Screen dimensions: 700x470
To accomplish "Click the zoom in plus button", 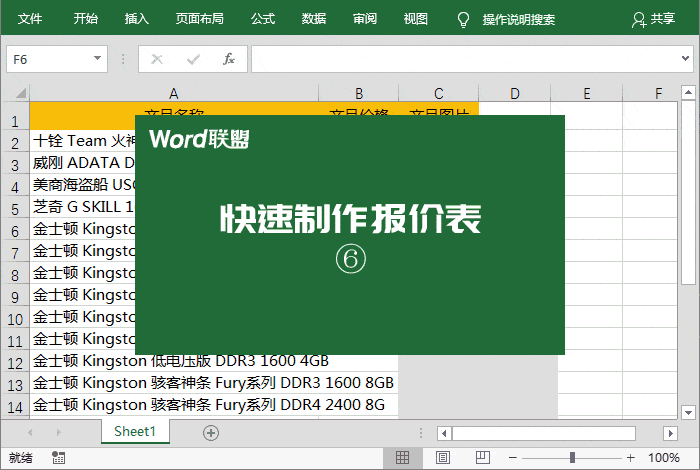I will pos(630,458).
